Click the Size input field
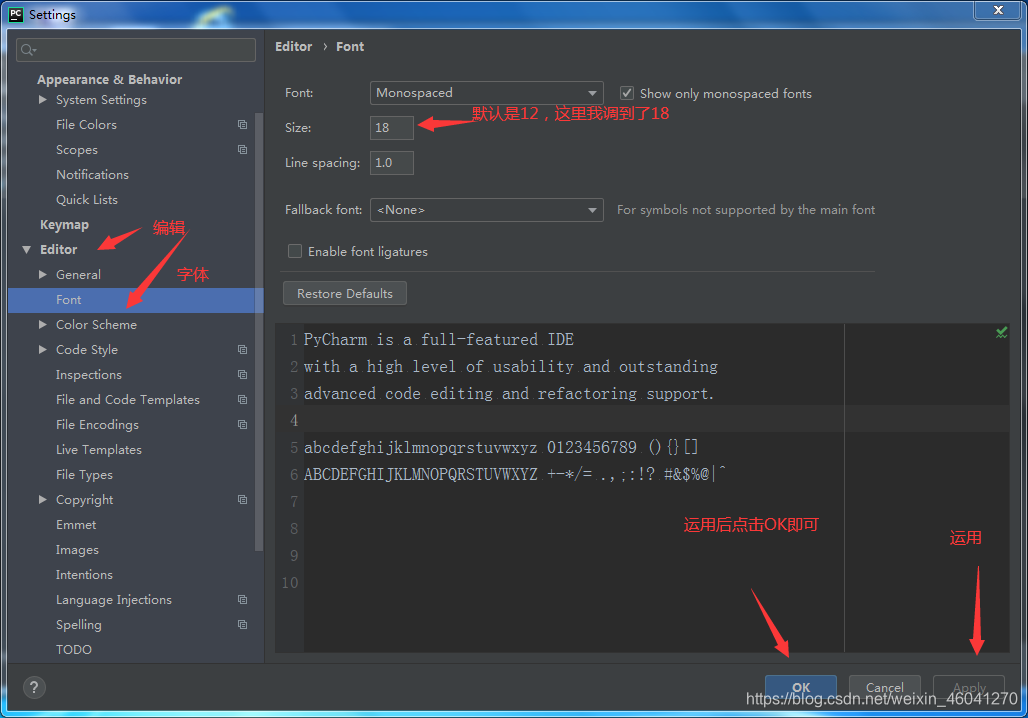 pos(392,128)
